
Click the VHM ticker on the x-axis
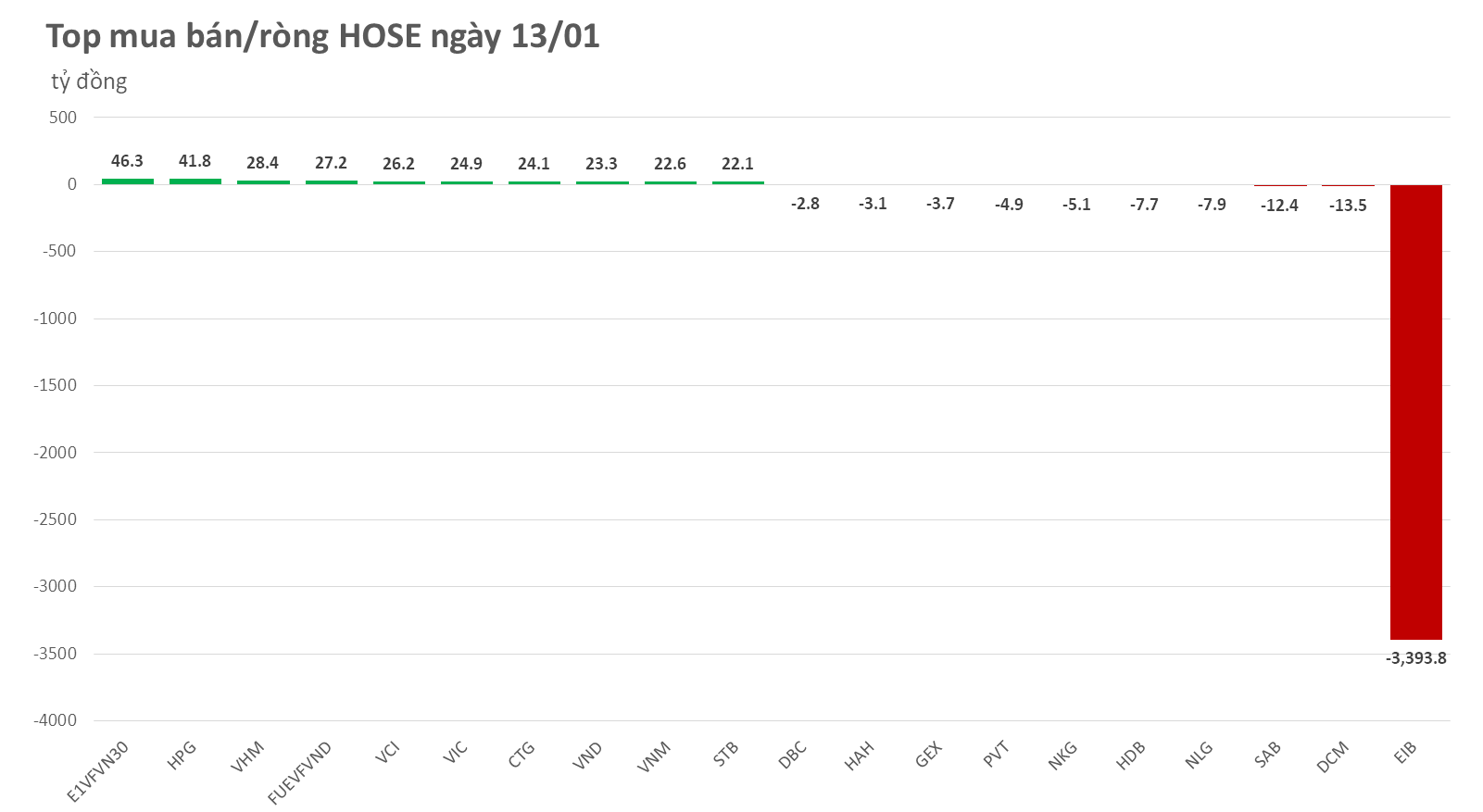point(248,756)
